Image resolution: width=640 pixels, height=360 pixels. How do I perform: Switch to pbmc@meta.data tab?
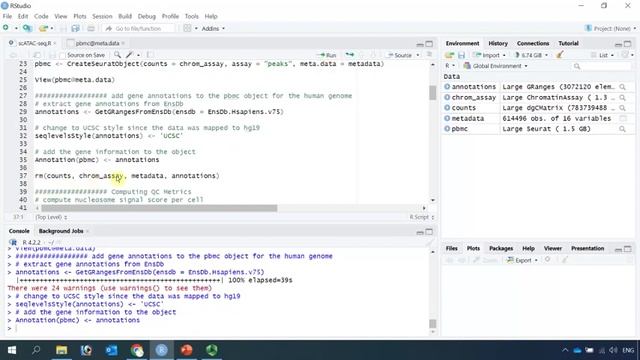pos(97,43)
